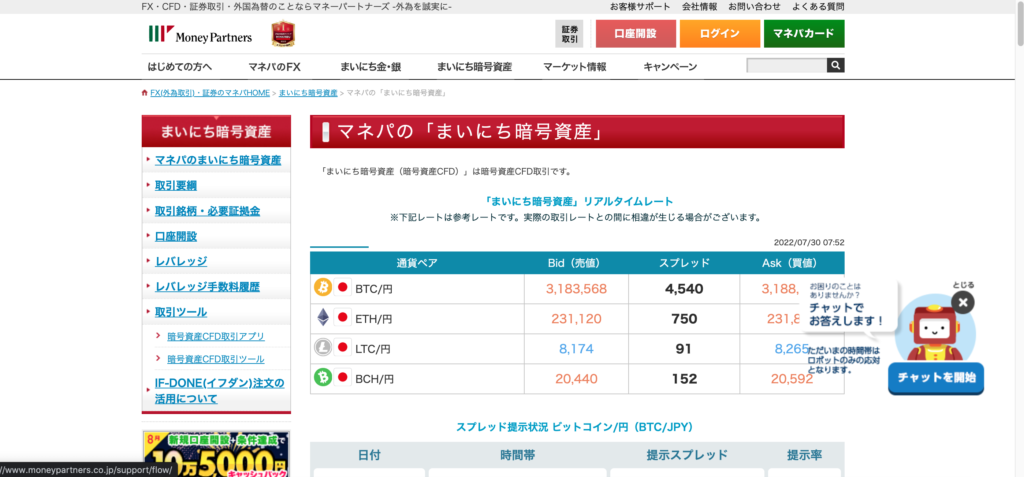
Task: Open sidebar レバレッジ手数料履歴 link
Action: tap(208, 287)
